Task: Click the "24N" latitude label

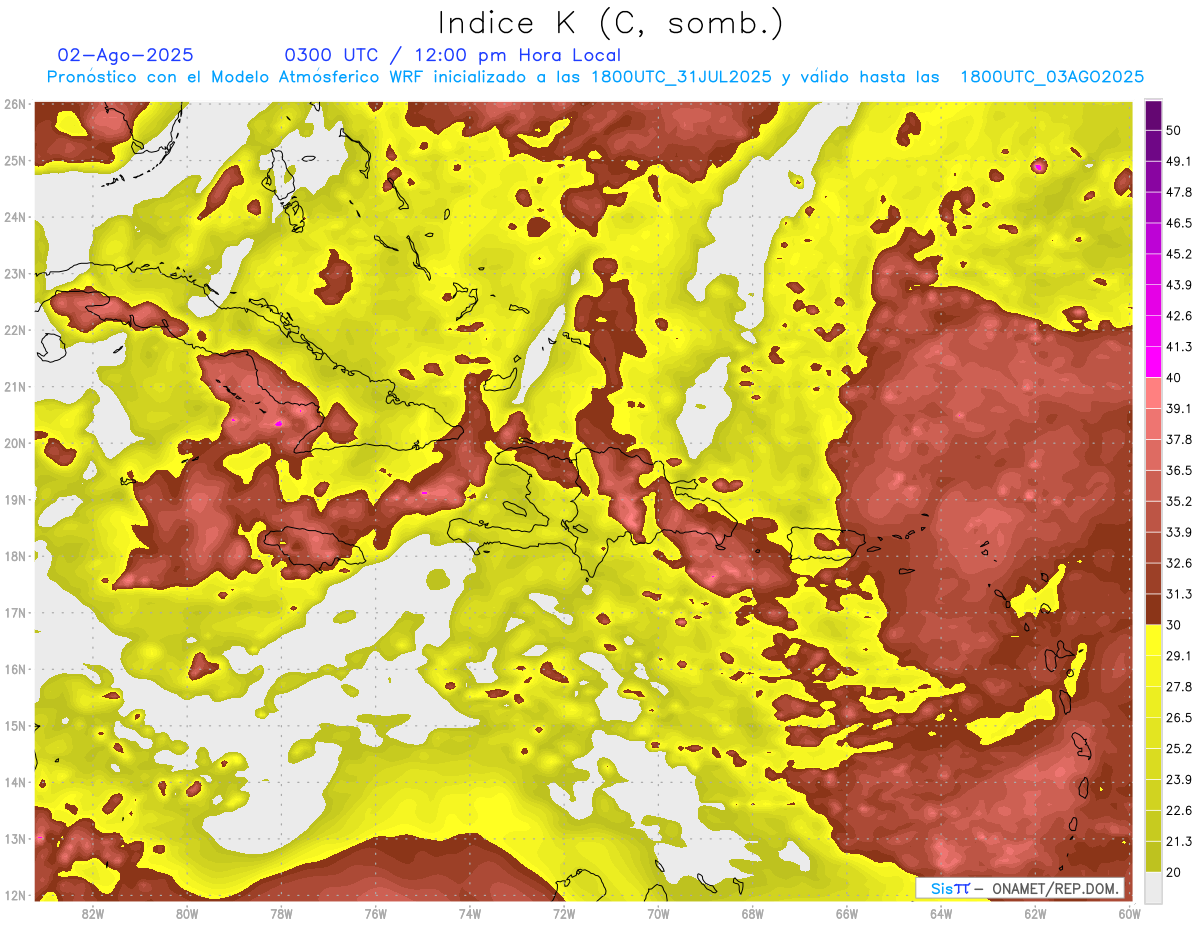Action: 15,217
